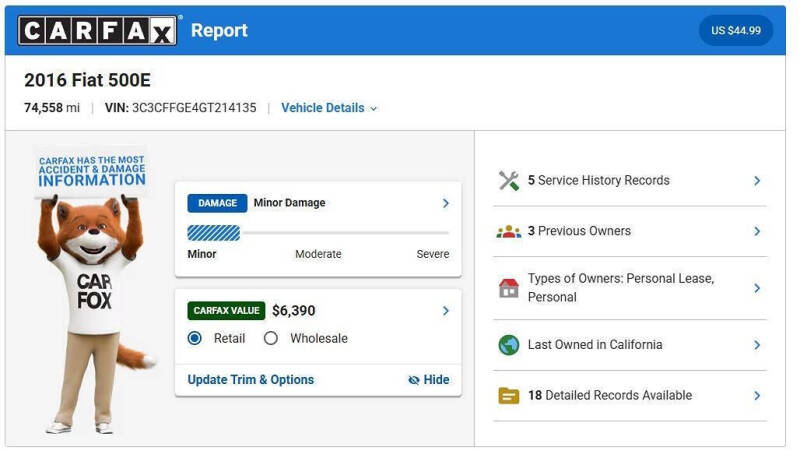Click the Minor Damage label text

[x=289, y=203]
